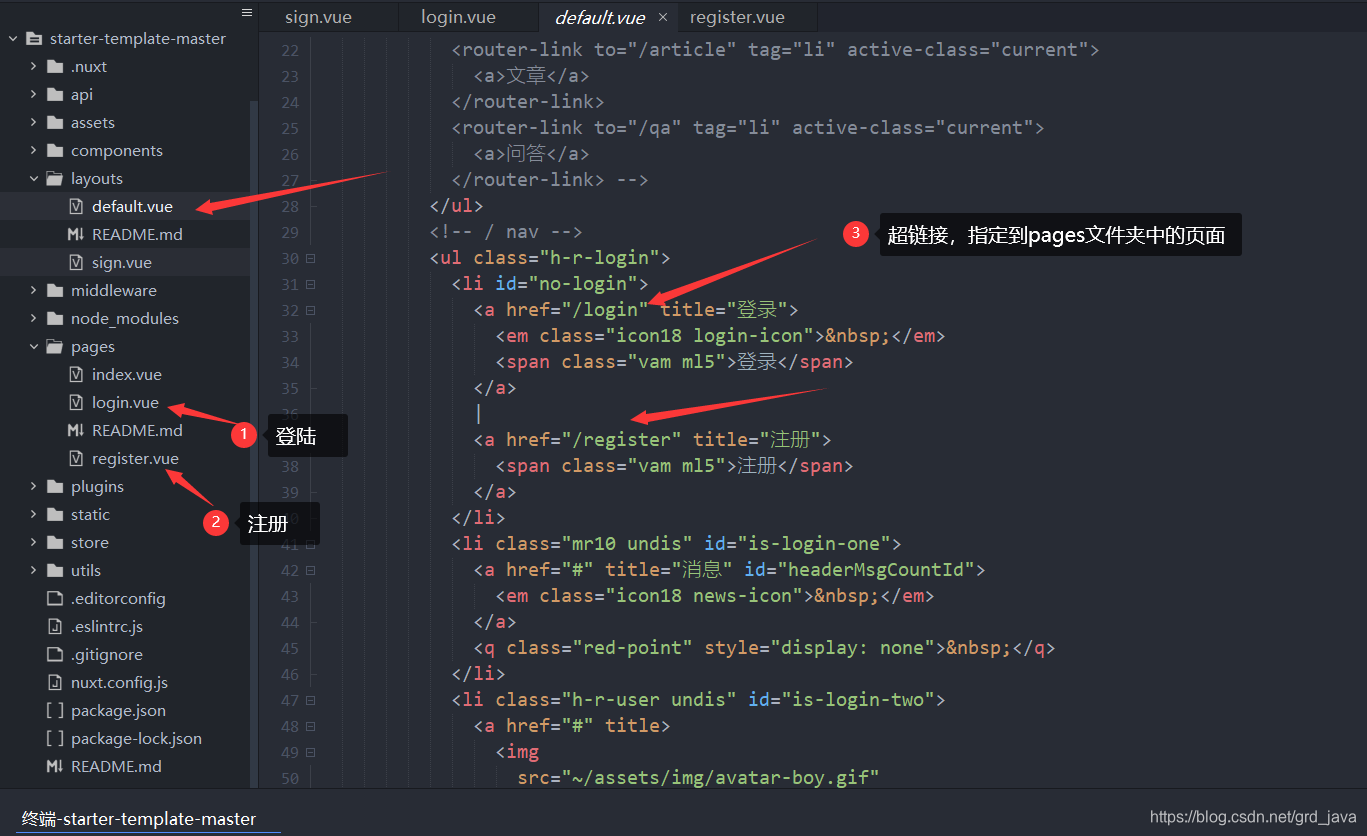Image resolution: width=1367 pixels, height=836 pixels.
Task: Click line number 28 in the gutter
Action: (x=289, y=206)
